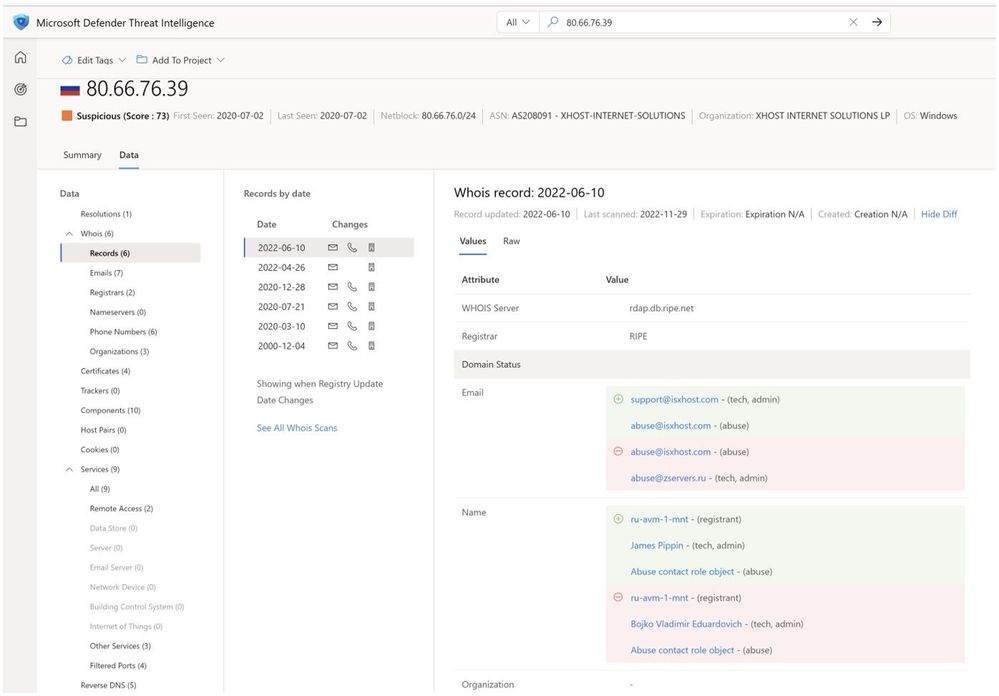Open James Pippin name link

[657, 546]
